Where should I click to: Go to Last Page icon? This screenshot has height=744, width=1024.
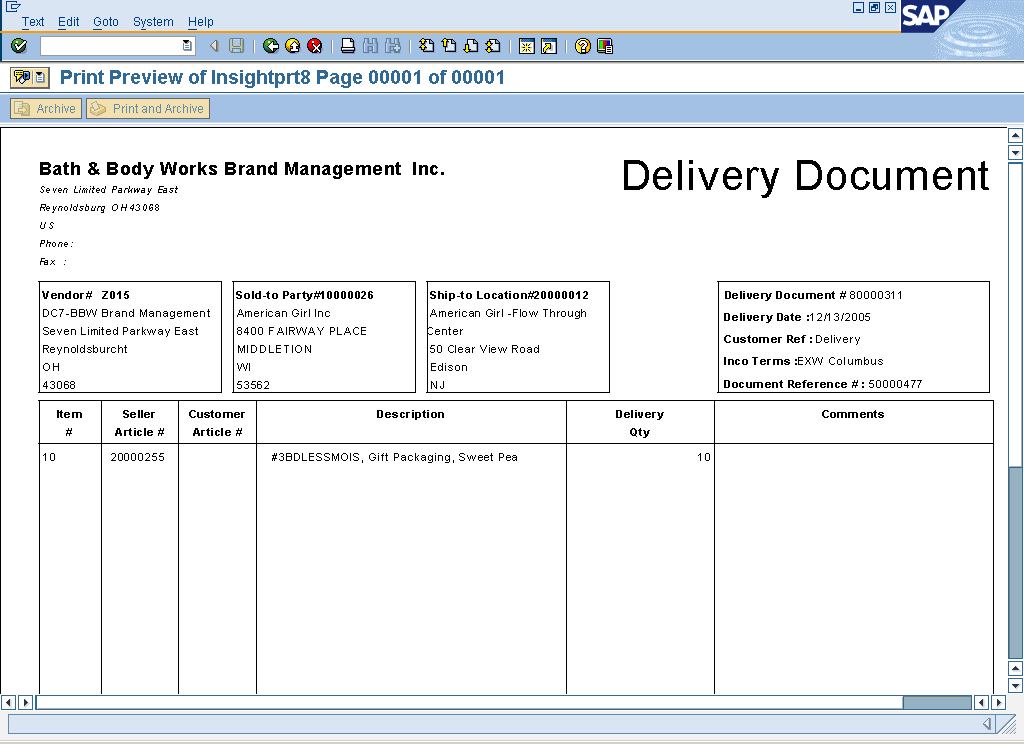tap(493, 46)
